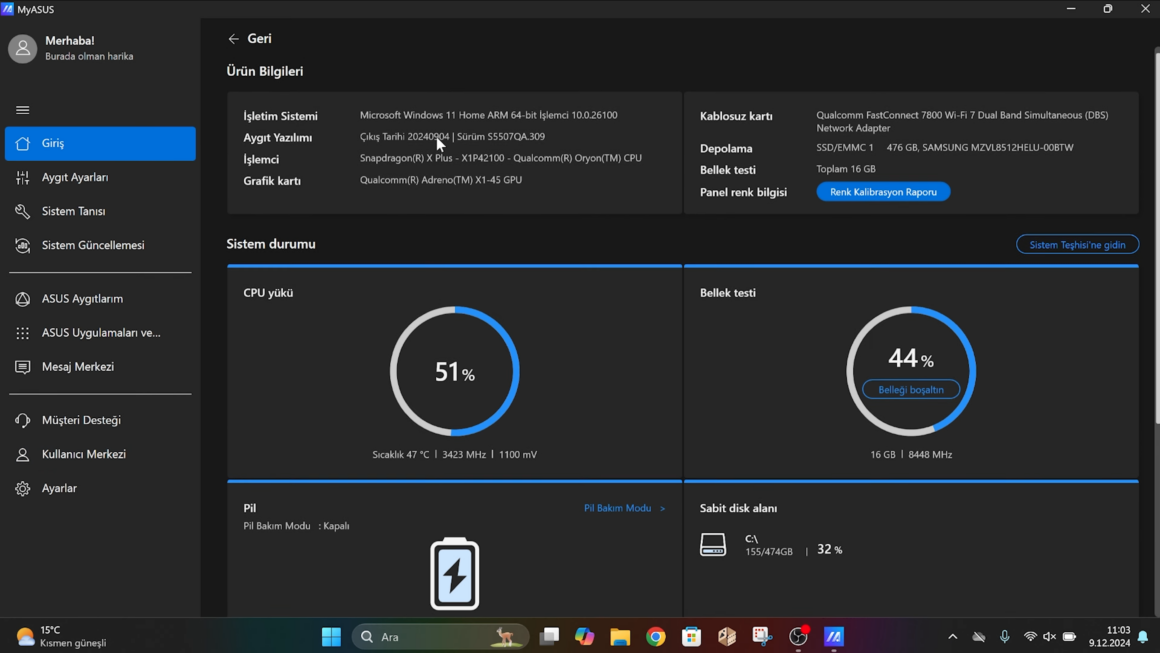Click the "16 GB | 8448 MHz" memory details
The width and height of the screenshot is (1160, 653).
click(911, 455)
